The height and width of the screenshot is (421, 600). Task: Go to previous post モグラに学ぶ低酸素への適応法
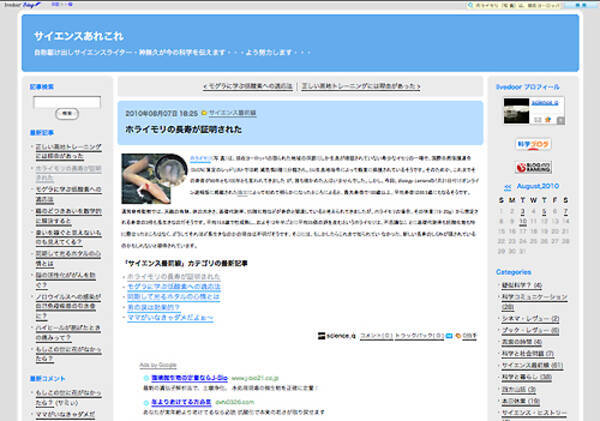click(x=248, y=86)
